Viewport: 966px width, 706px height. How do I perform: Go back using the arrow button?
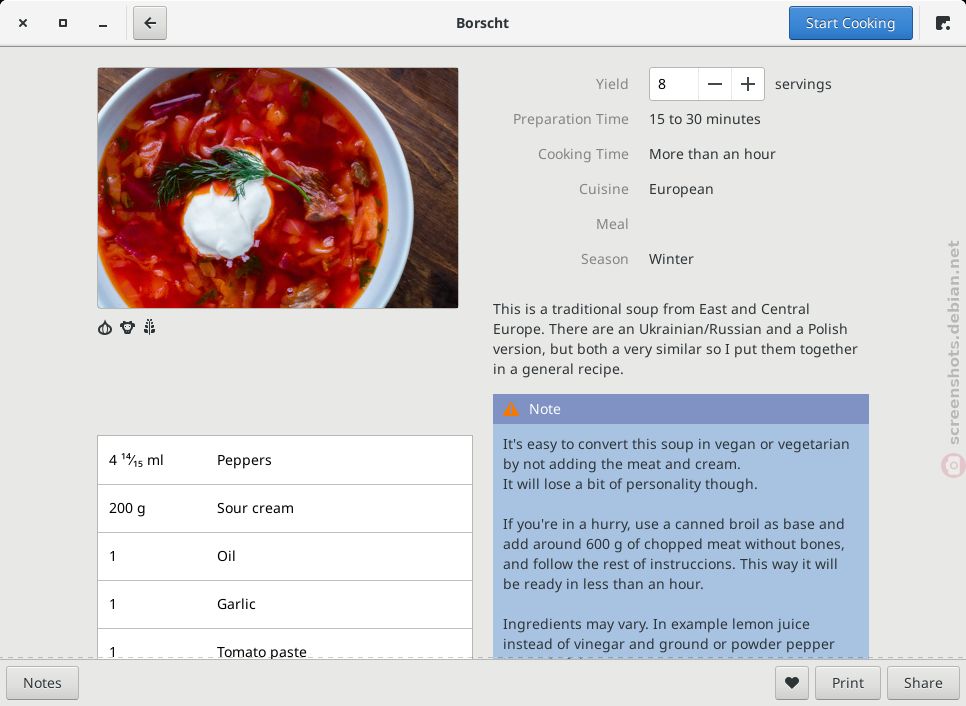coord(150,23)
